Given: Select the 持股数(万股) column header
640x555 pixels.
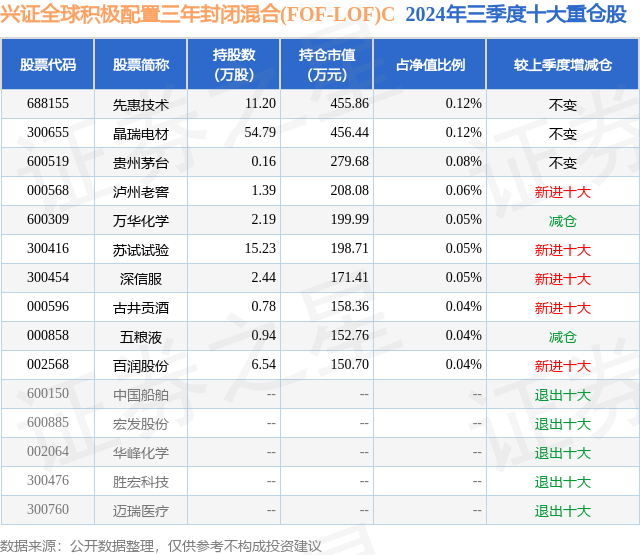Looking at the screenshot, I should 234,64.
